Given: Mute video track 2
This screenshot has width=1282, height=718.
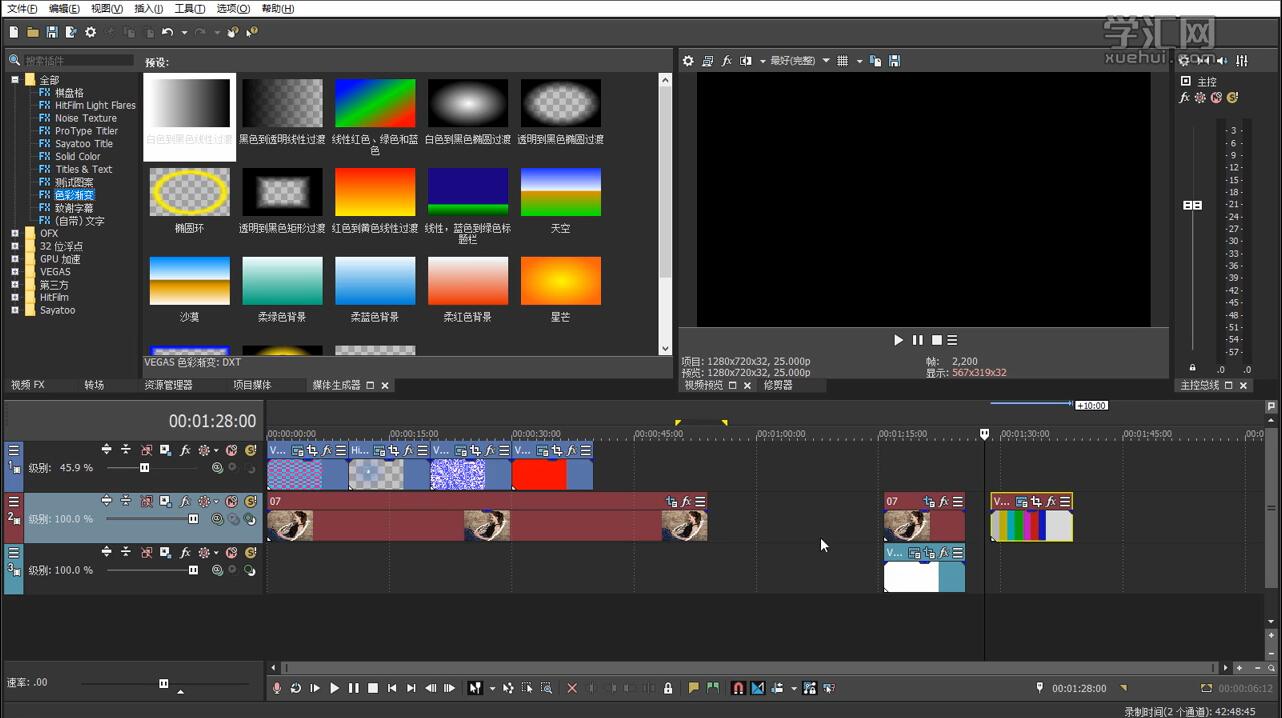Looking at the screenshot, I should coord(231,501).
